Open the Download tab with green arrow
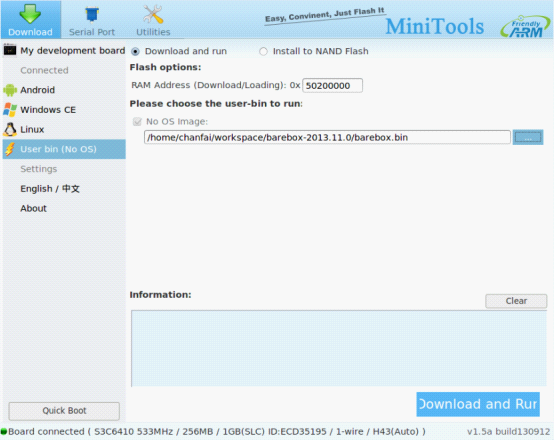The image size is (555, 441). 30,19
